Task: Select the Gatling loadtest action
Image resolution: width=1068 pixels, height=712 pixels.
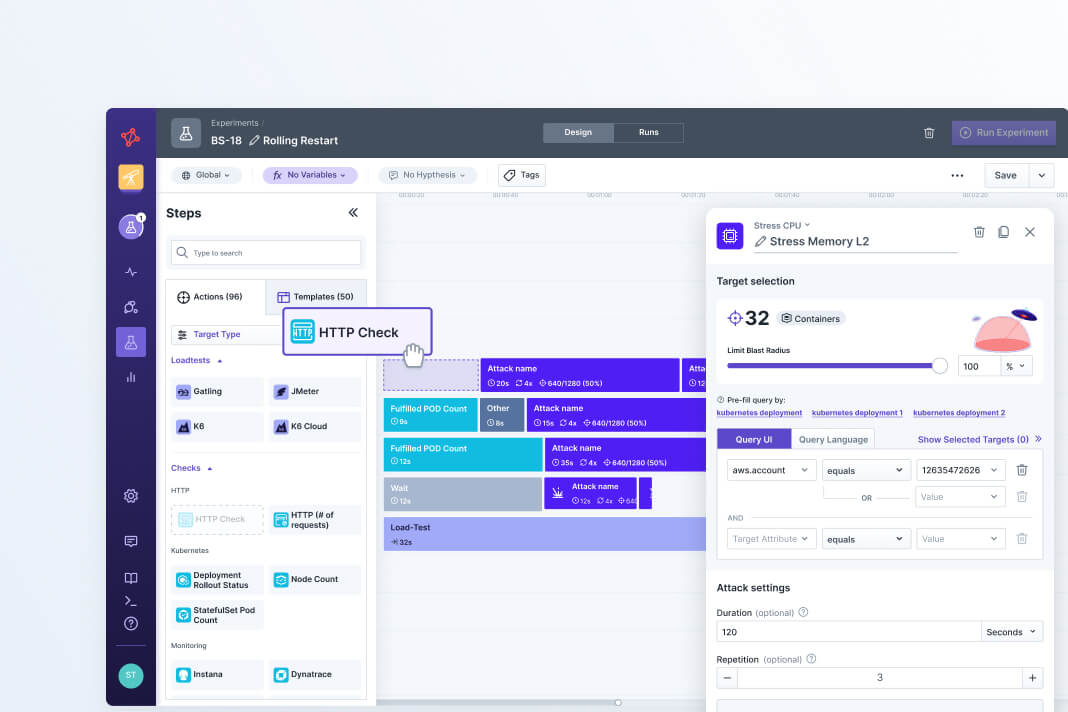Action: (x=217, y=392)
